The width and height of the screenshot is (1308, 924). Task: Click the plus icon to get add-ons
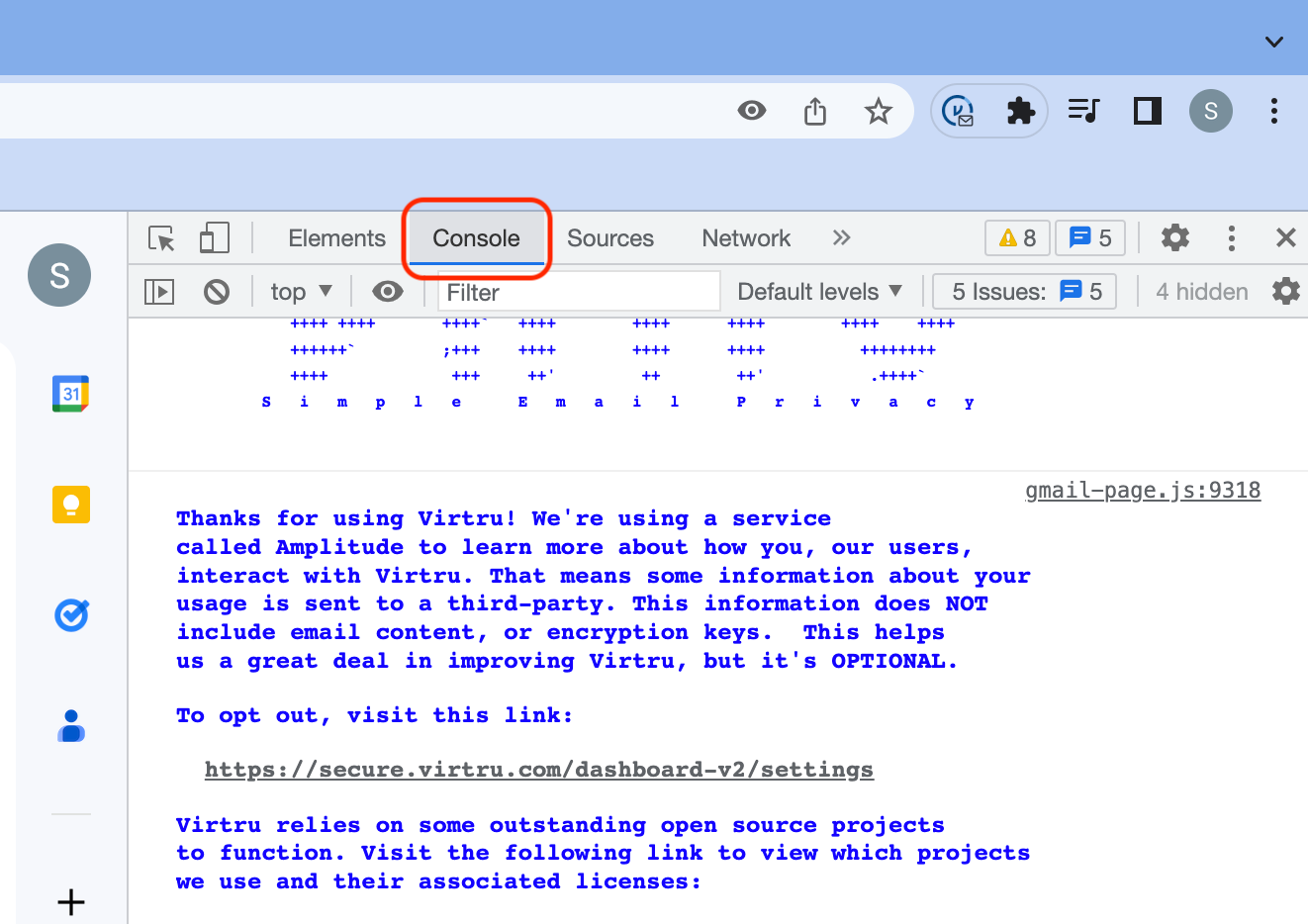(71, 901)
